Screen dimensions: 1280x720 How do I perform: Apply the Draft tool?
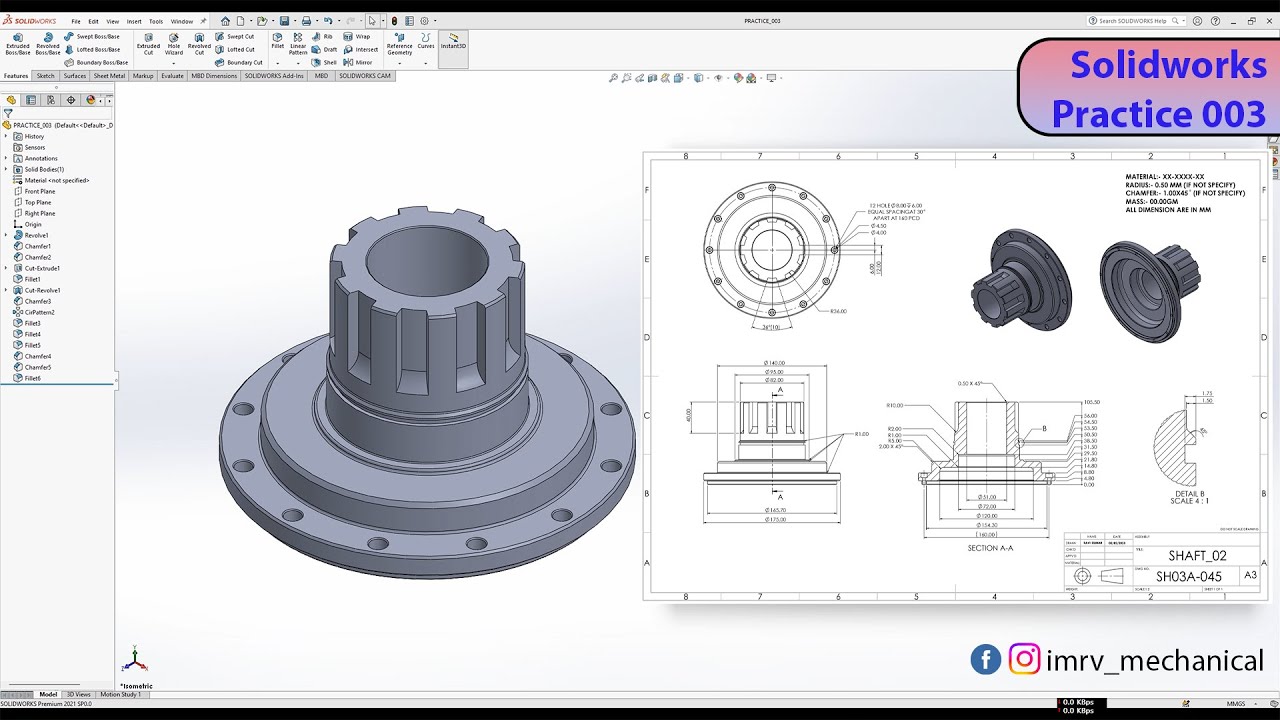pyautogui.click(x=325, y=49)
